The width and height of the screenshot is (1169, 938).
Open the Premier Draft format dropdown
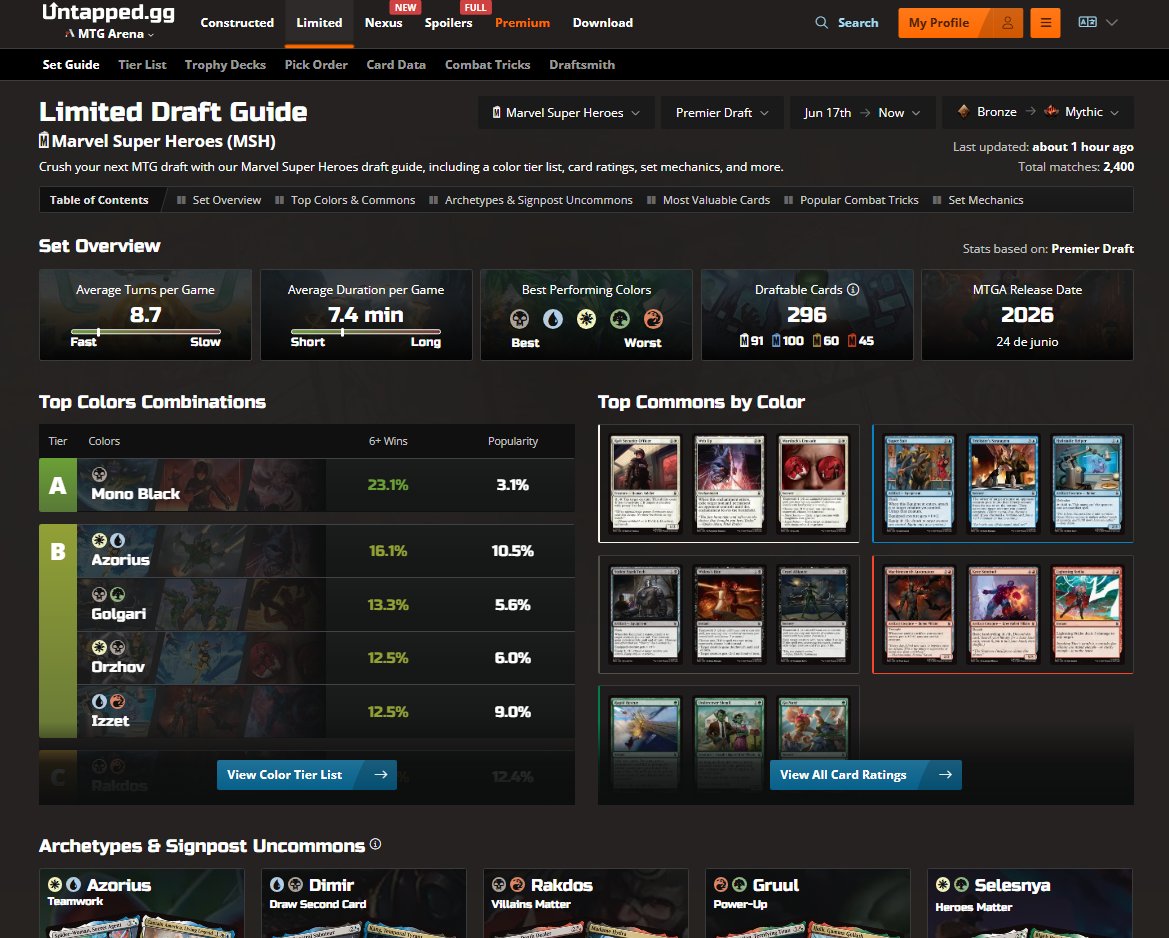722,113
